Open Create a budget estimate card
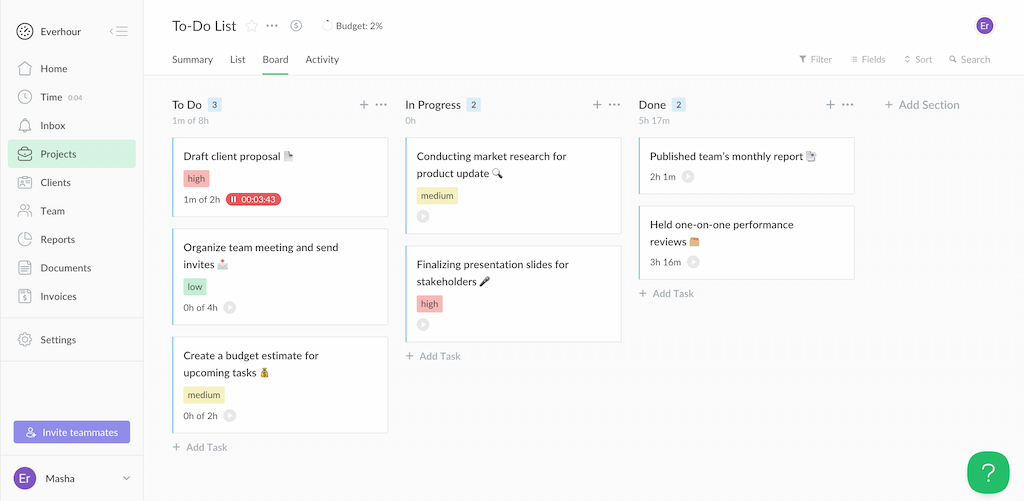Image resolution: width=1024 pixels, height=501 pixels. 280,385
